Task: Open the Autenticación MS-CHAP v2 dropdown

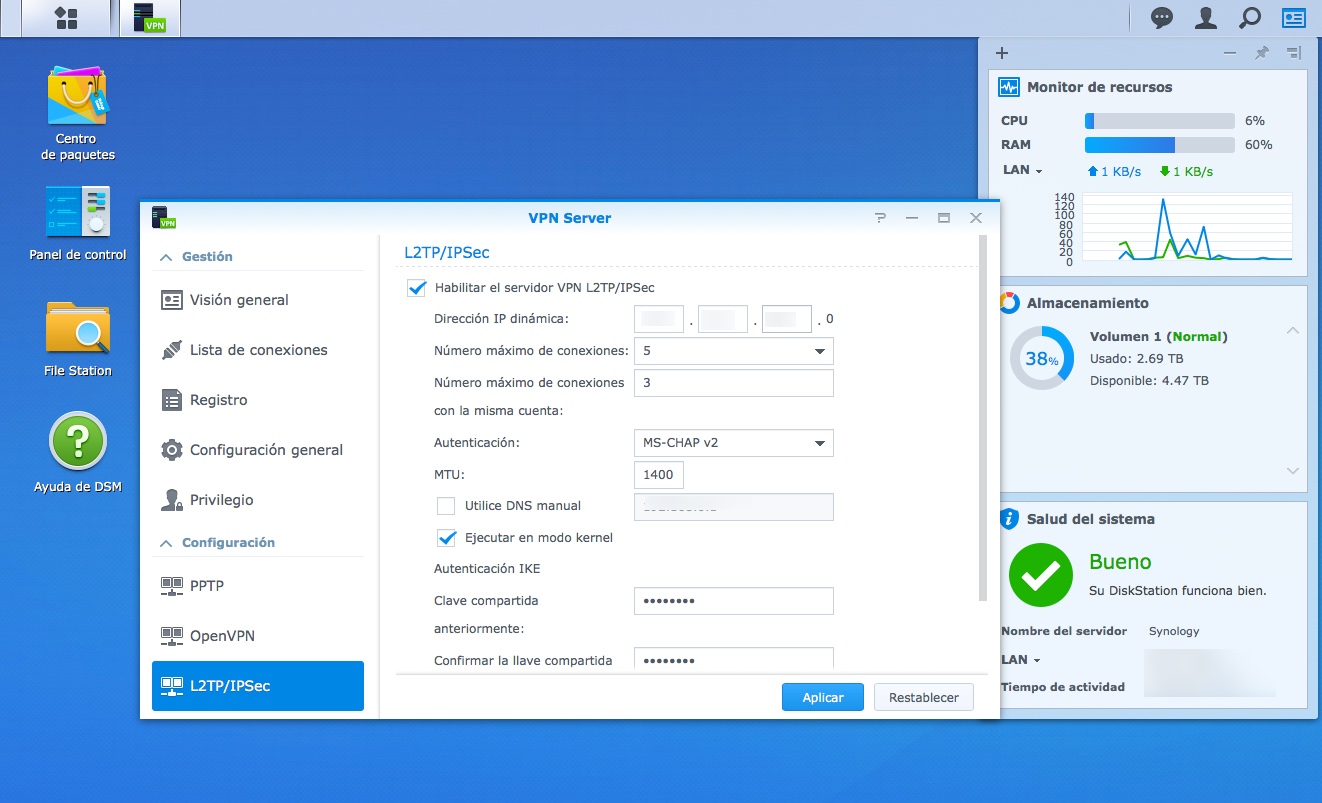Action: [733, 443]
